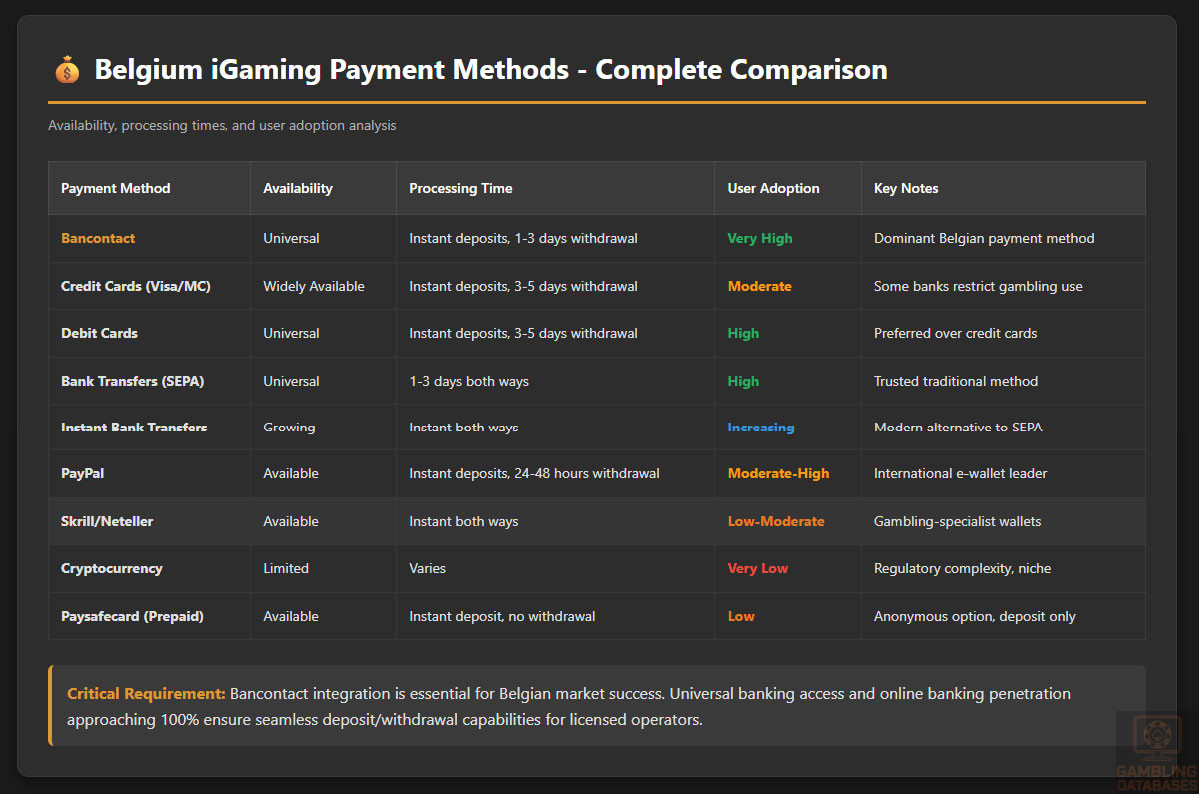
Task: Click the Moderate-High adoption value for PayPal
Action: coord(778,473)
